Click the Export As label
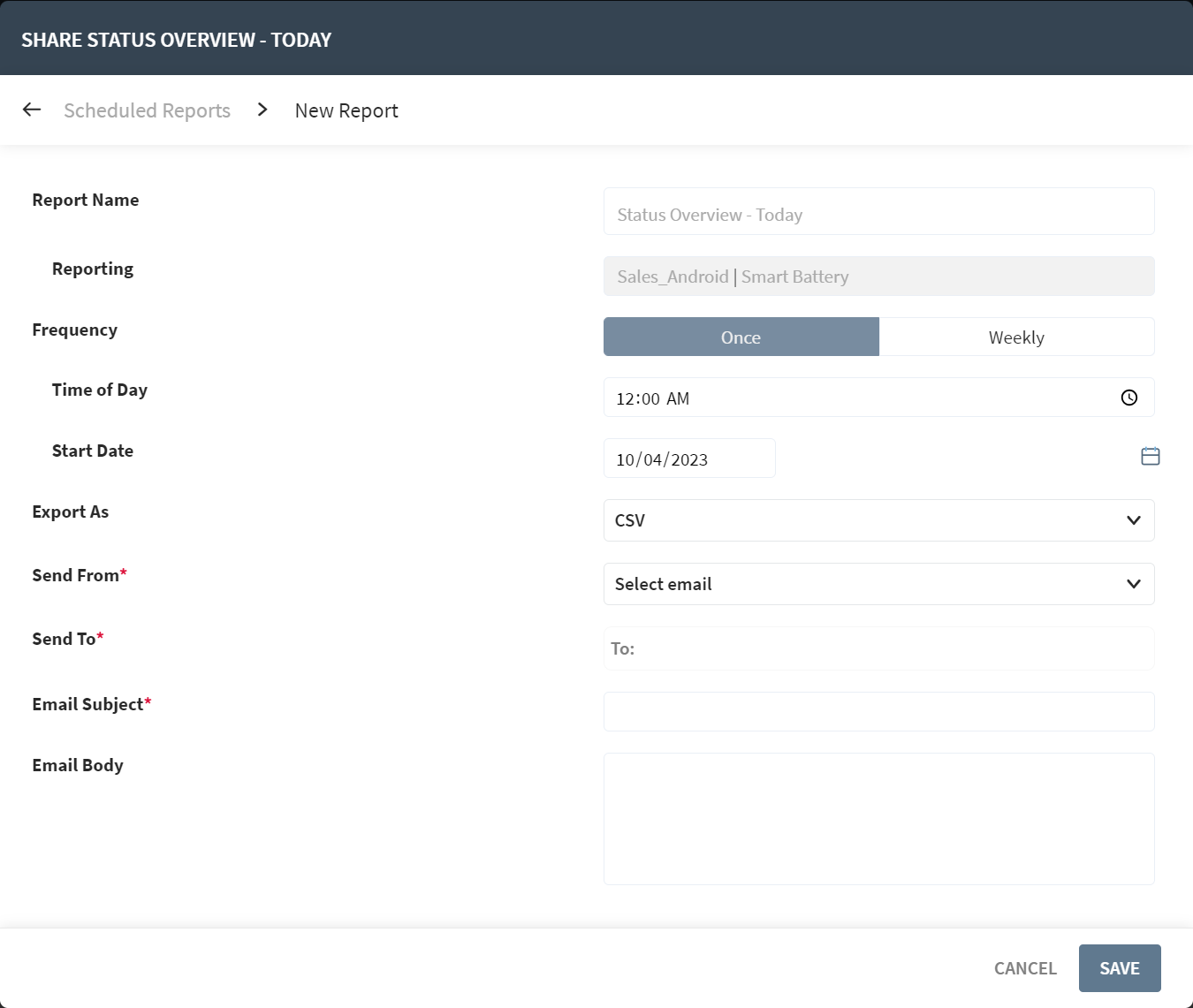This screenshot has width=1193, height=1008. (71, 512)
